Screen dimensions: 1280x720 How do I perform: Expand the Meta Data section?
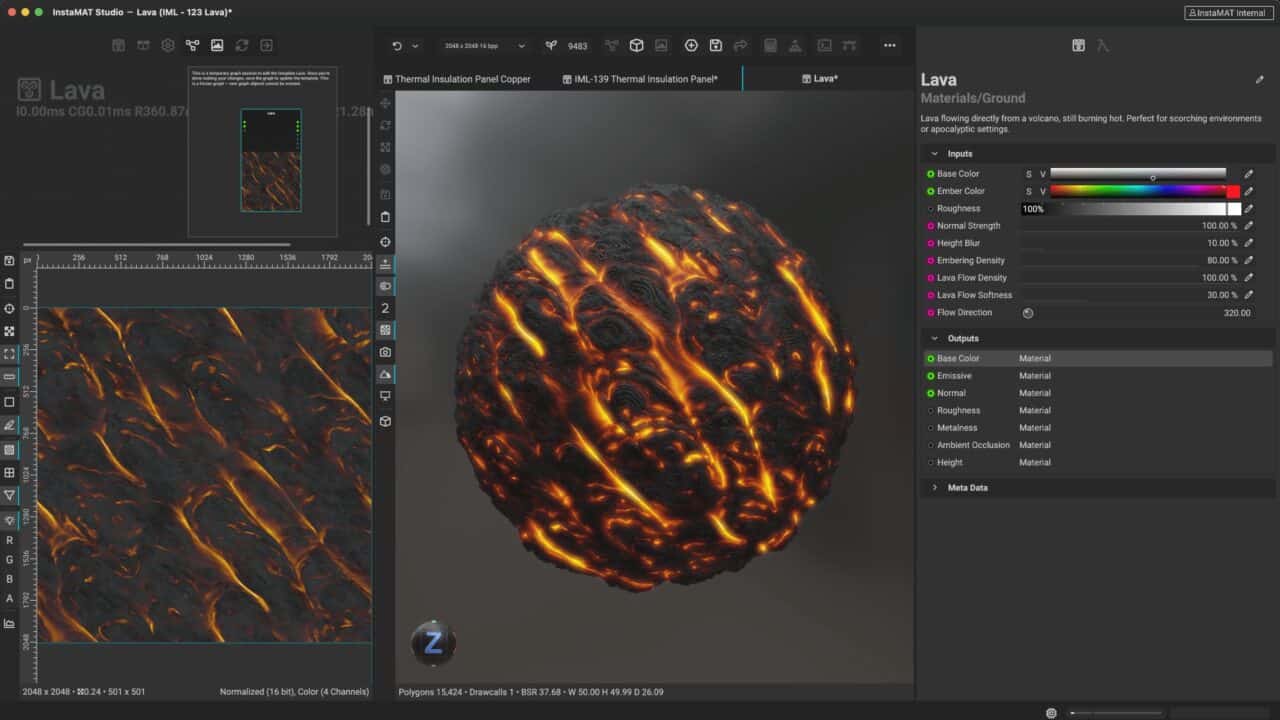coord(935,488)
